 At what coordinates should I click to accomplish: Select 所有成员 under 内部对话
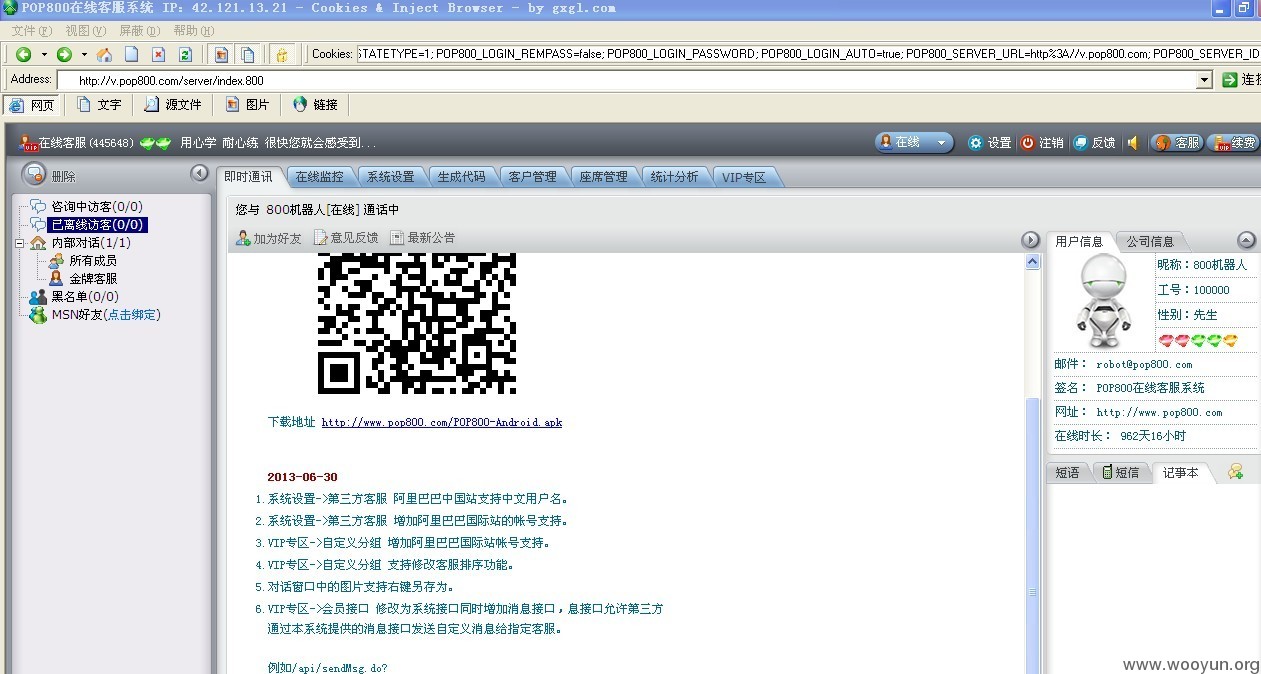[x=93, y=261]
